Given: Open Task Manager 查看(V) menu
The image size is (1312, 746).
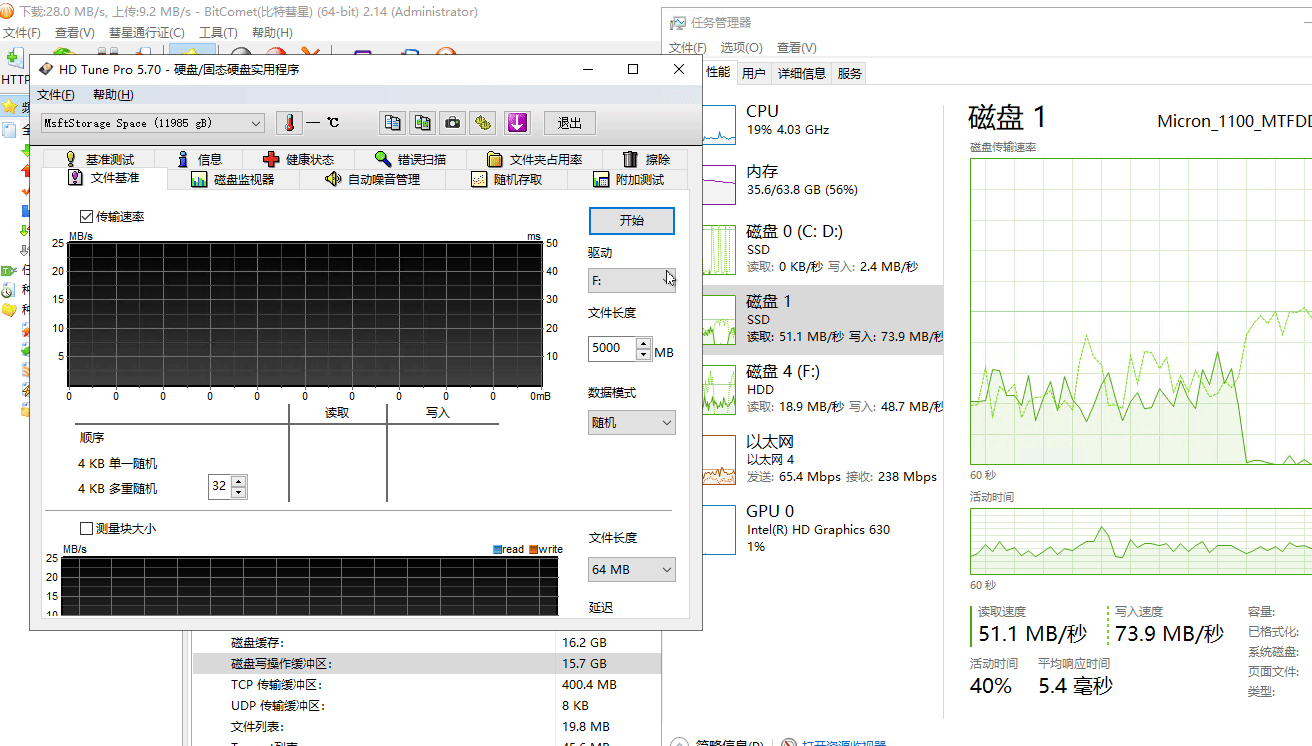Looking at the screenshot, I should (796, 47).
